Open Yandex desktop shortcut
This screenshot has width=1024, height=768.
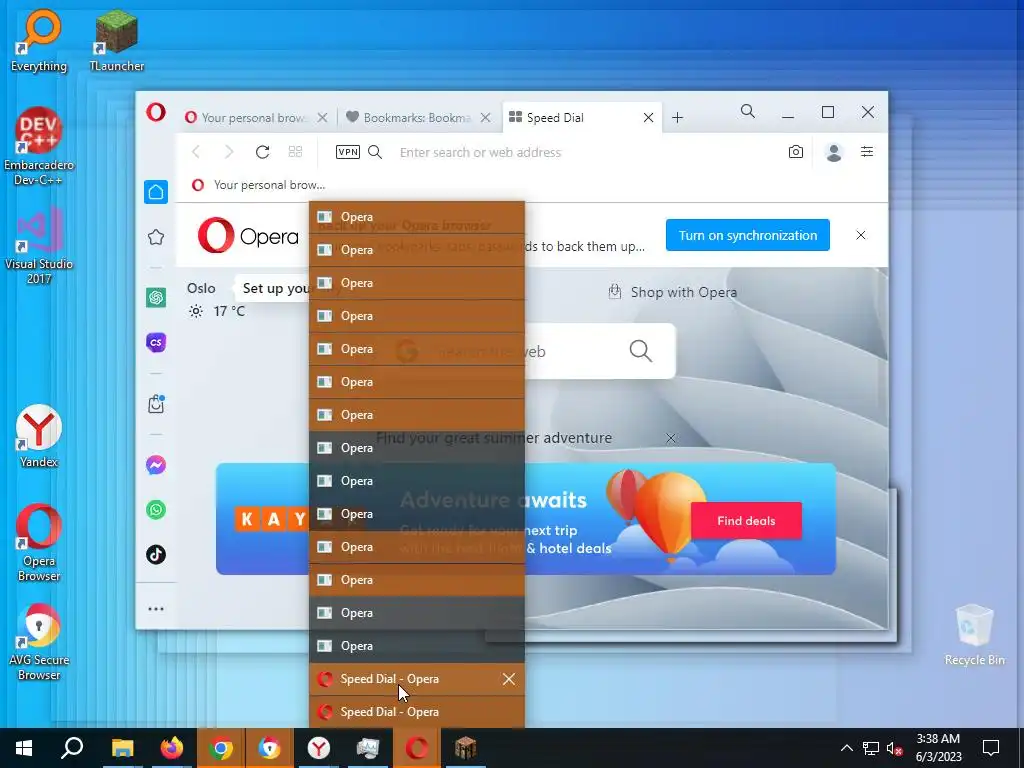pos(39,436)
